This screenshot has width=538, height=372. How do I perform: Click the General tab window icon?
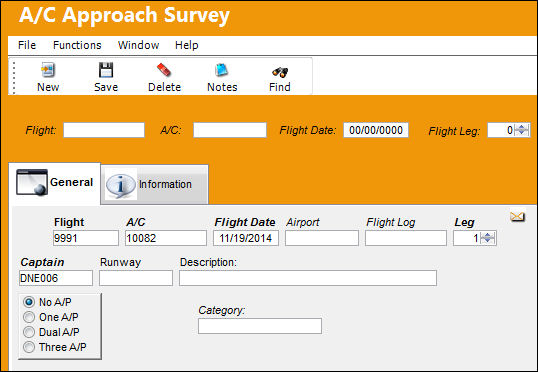[x=32, y=182]
